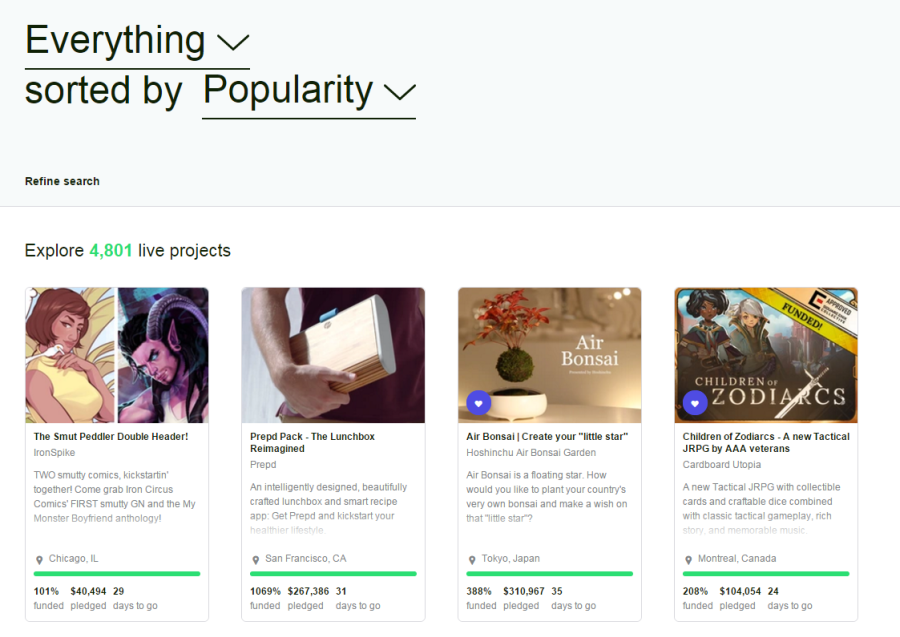Click Air Bonsai funding progress bar
The image size is (900, 637).
click(549, 574)
